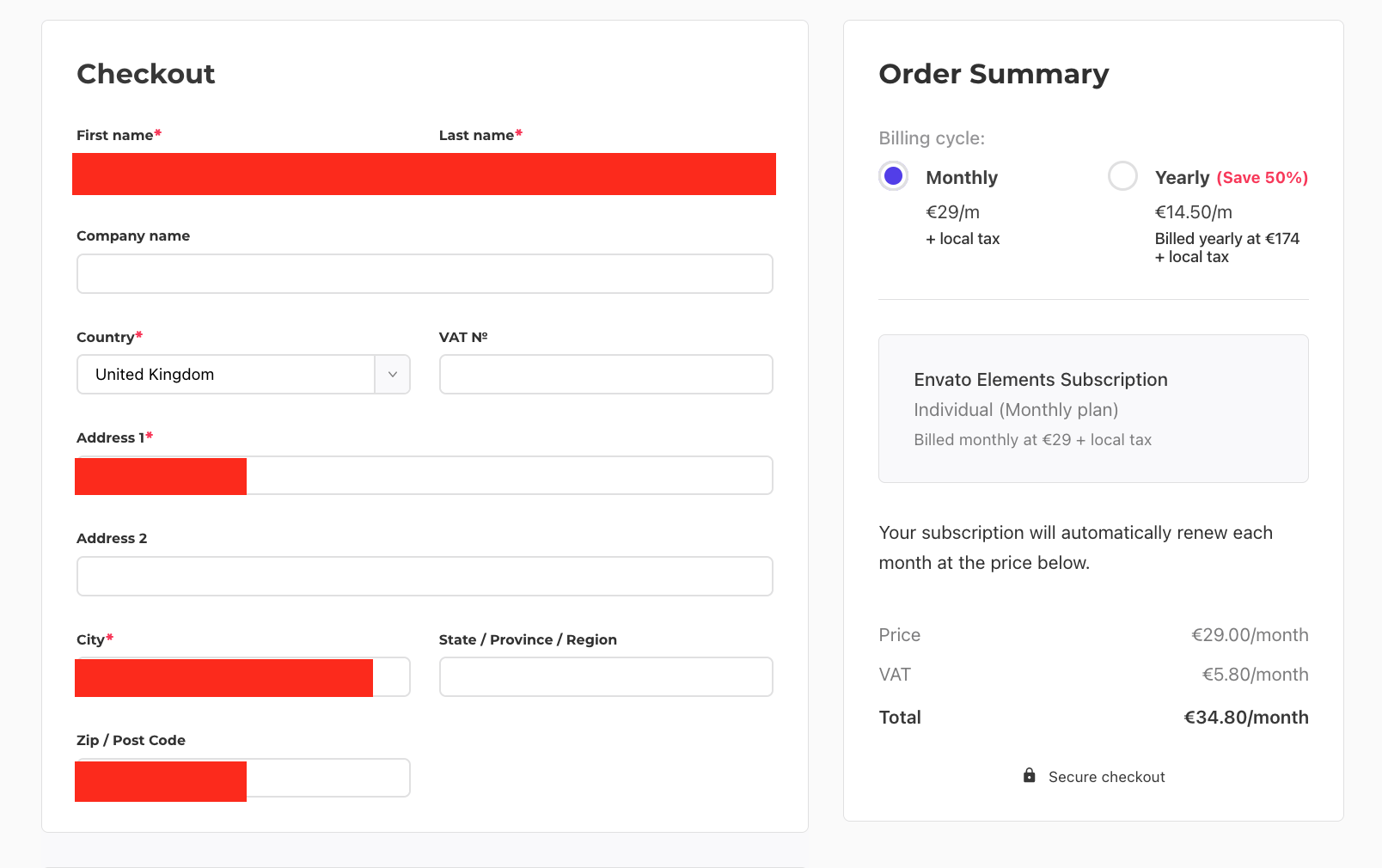Focus the Company name input field
The width and height of the screenshot is (1382, 868).
pos(425,274)
